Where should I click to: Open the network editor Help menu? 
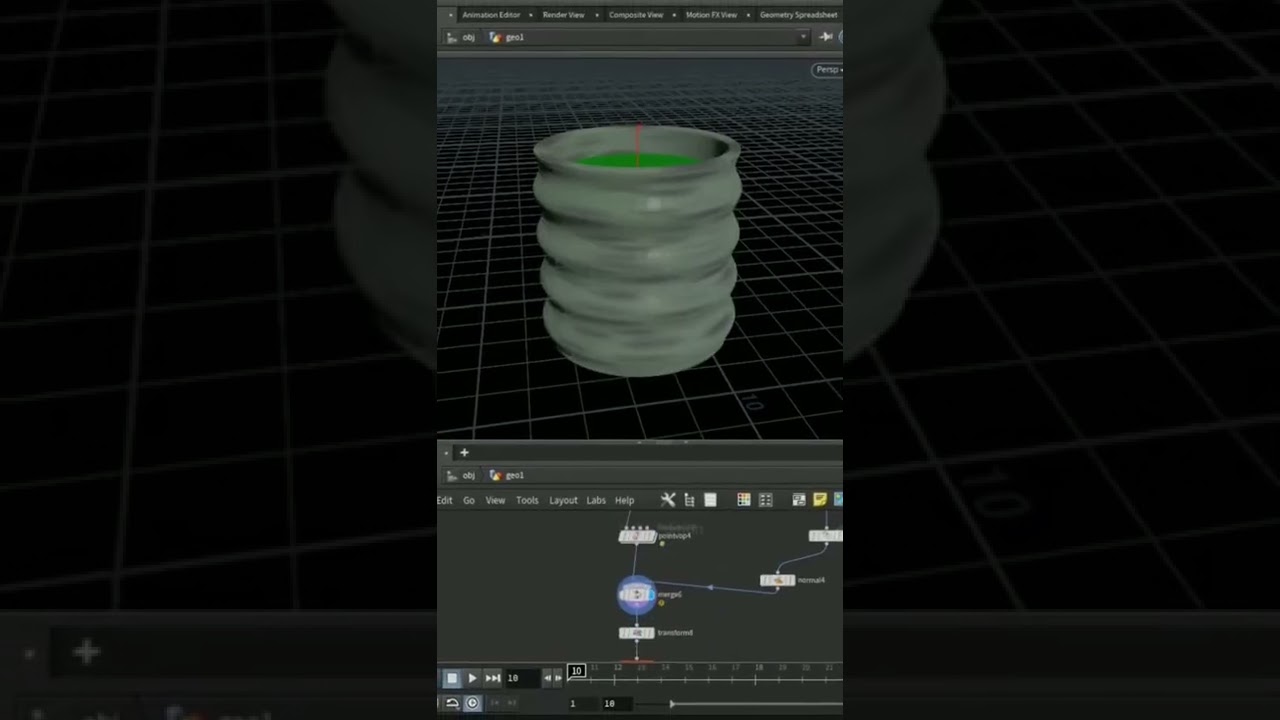624,500
